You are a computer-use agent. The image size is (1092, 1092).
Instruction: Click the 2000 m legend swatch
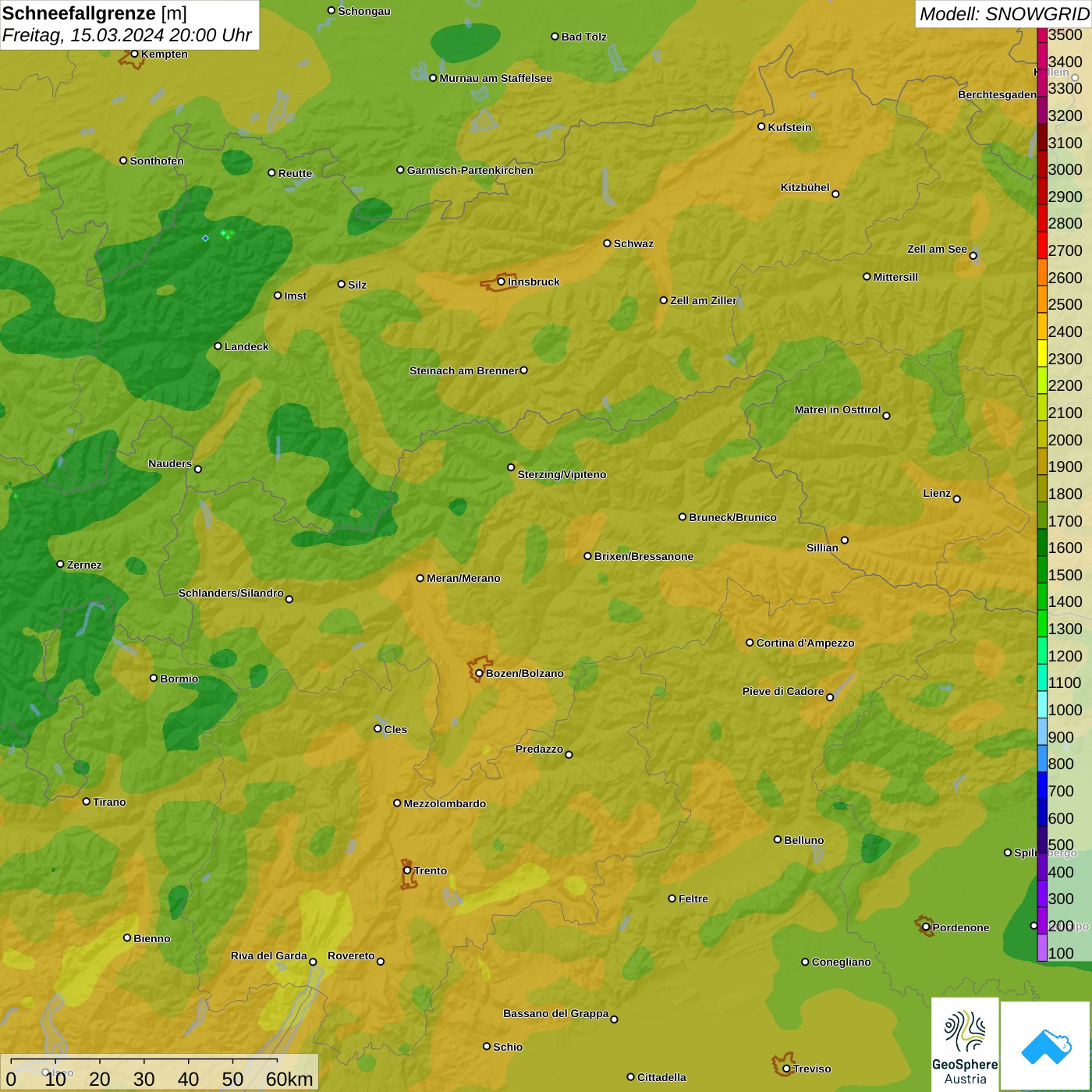1042,434
